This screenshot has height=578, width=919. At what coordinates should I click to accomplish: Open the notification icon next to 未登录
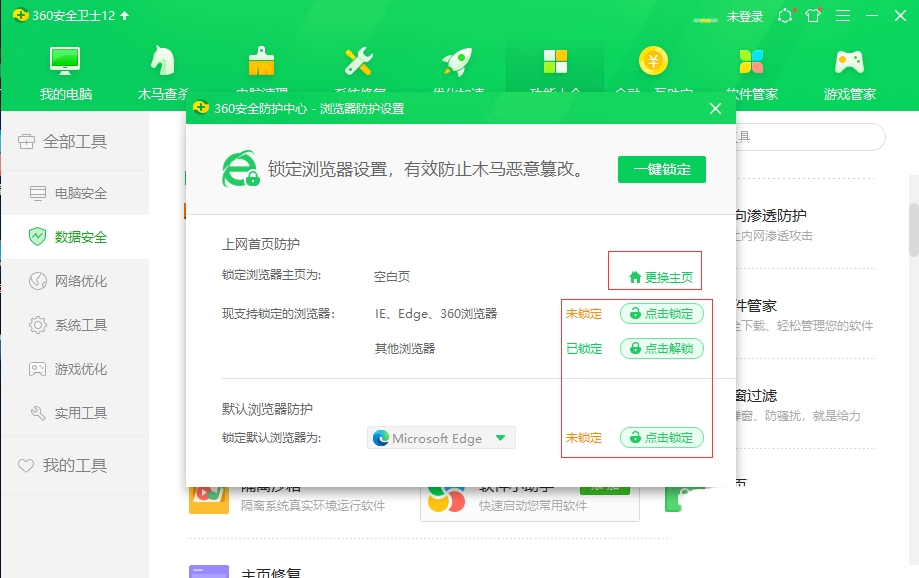pos(785,15)
